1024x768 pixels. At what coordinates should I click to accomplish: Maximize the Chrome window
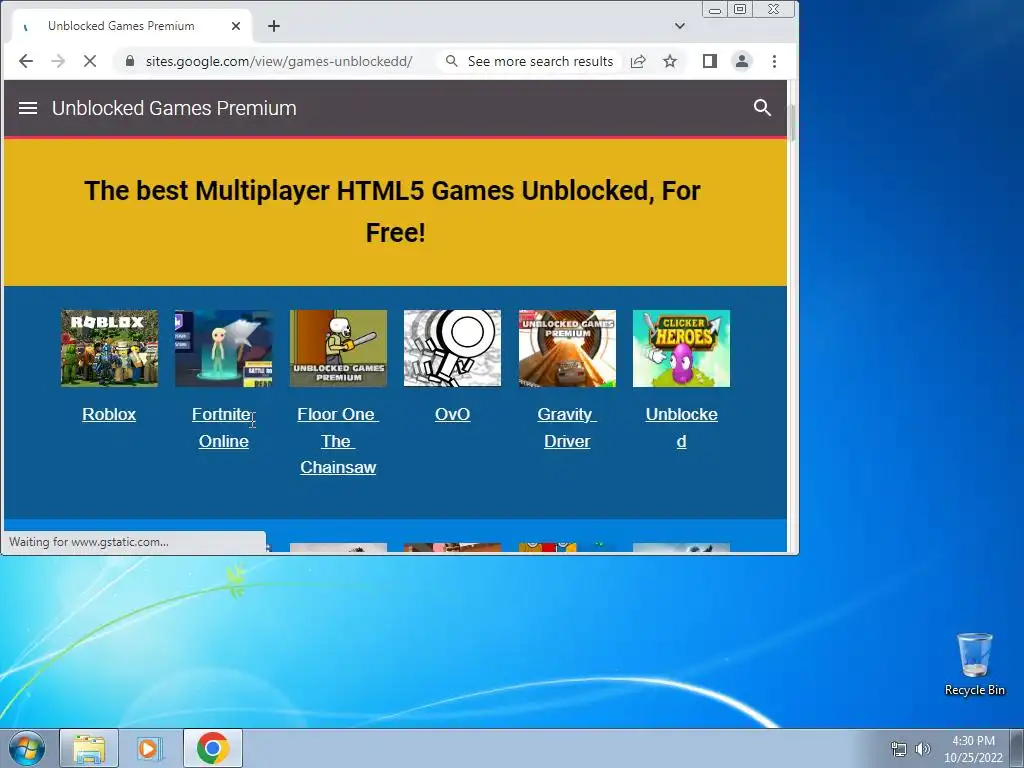[740, 10]
